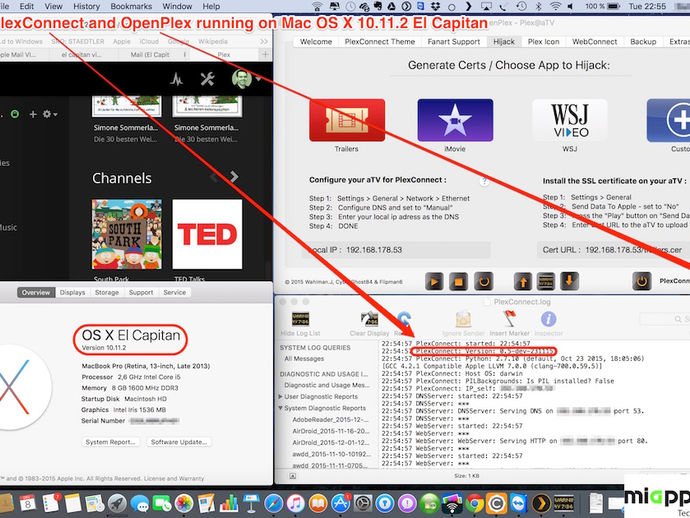The width and height of the screenshot is (690, 518).
Task: Open the Fanart Support tab
Action: click(453, 42)
